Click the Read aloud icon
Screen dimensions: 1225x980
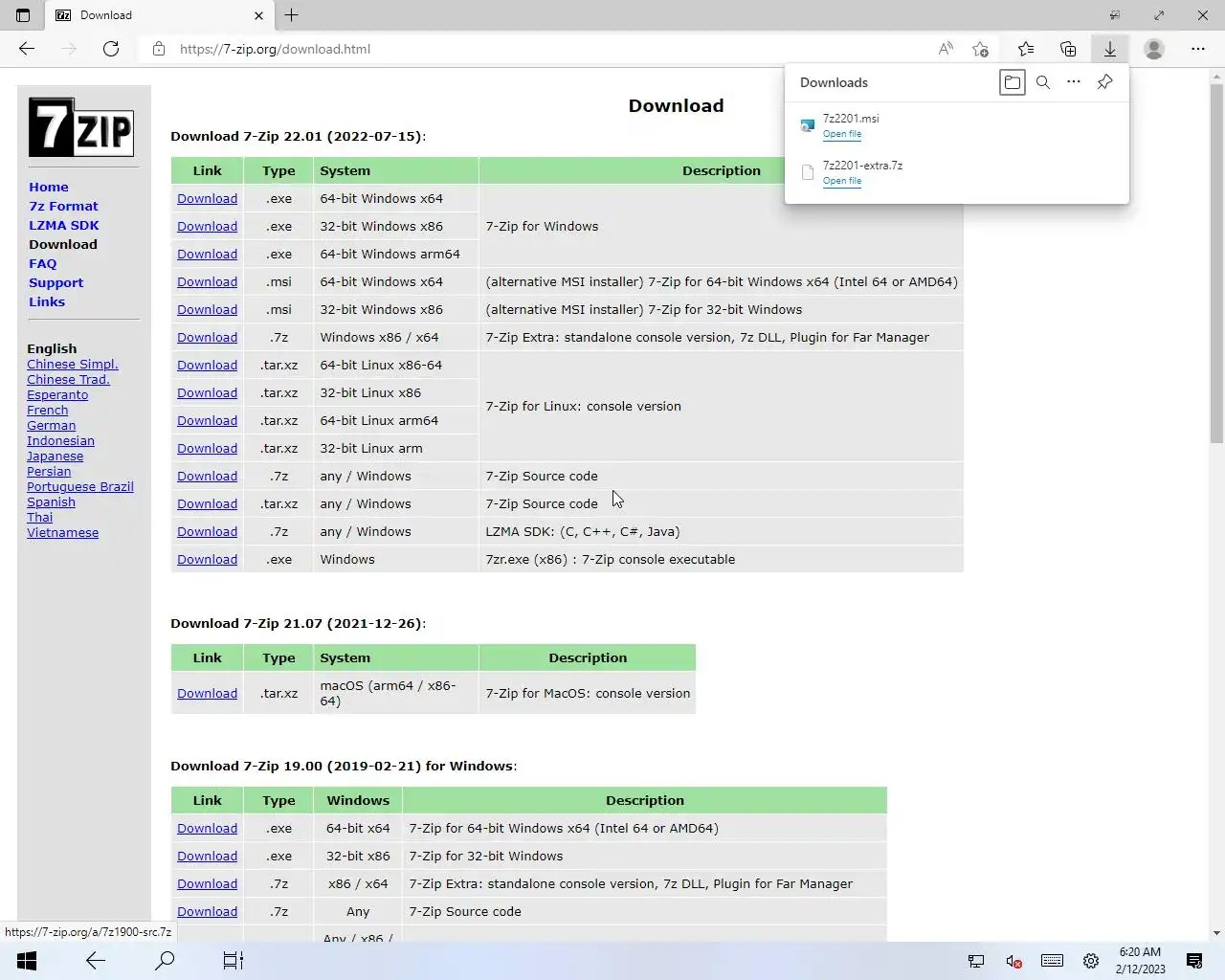(946, 49)
